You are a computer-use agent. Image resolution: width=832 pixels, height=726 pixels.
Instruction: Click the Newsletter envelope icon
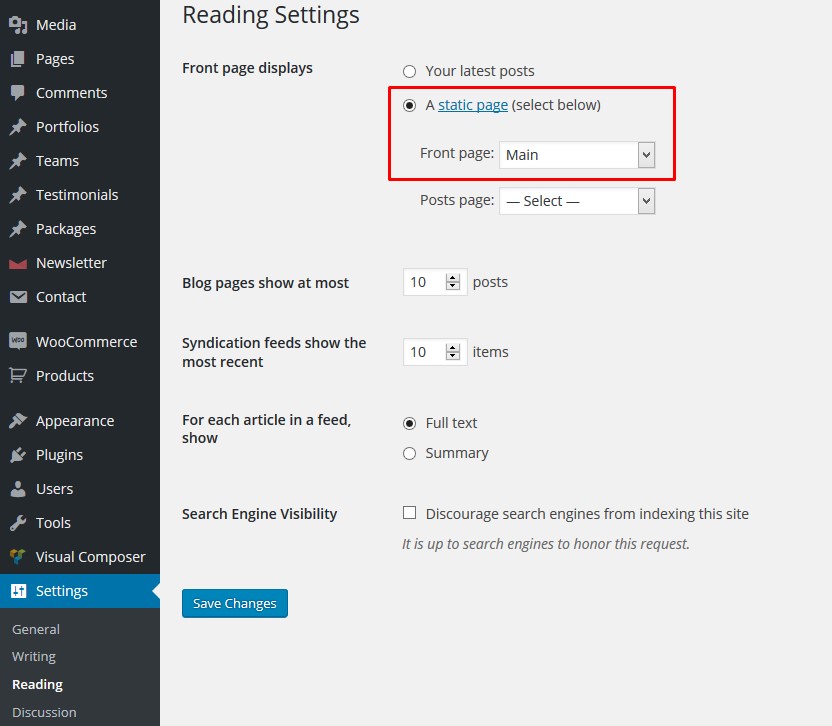[x=18, y=263]
